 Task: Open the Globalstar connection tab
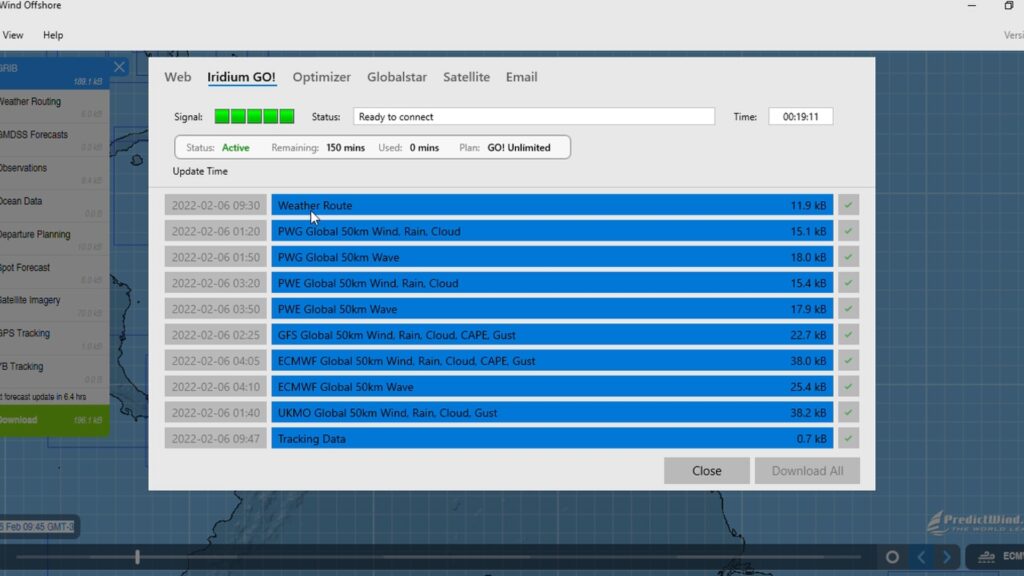(397, 77)
